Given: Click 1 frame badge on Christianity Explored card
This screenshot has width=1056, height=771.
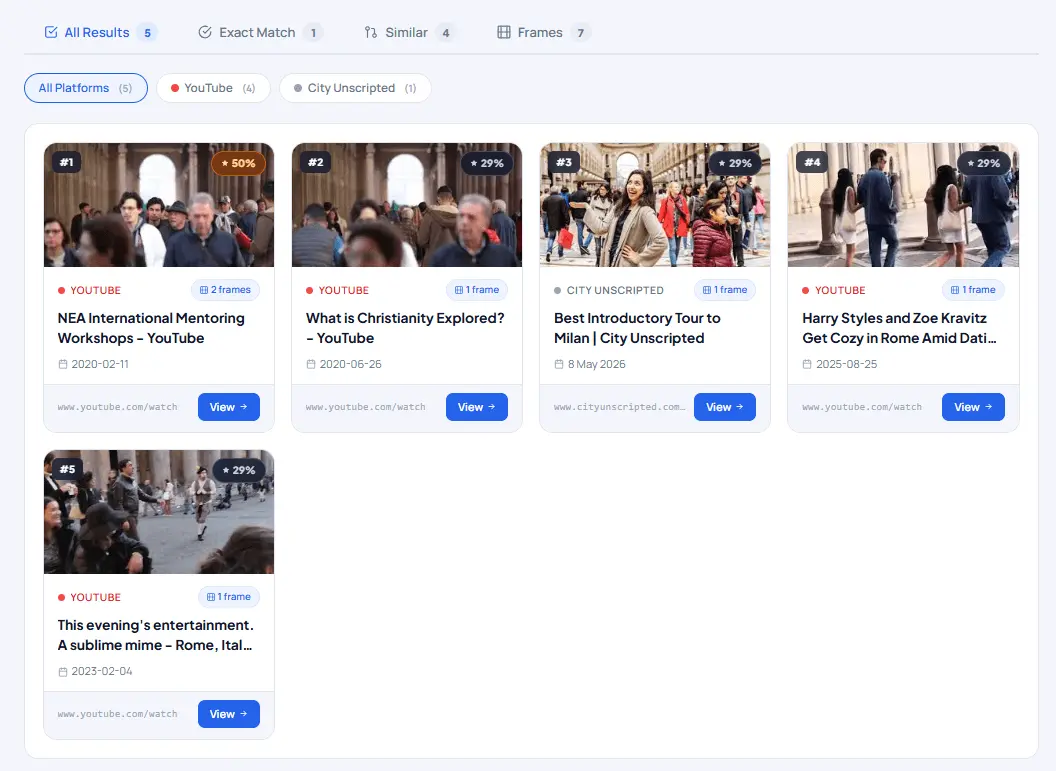Looking at the screenshot, I should coord(477,290).
